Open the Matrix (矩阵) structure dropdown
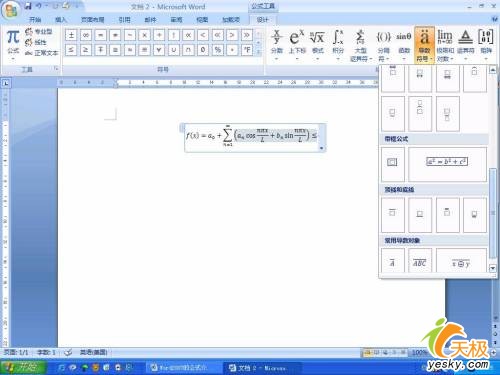Screen dimensions: 500x375 click(486, 45)
